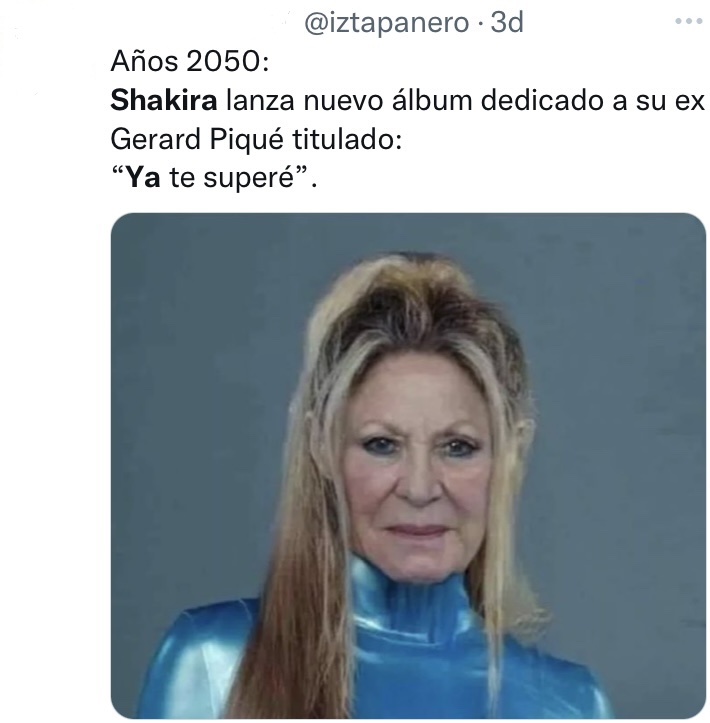The width and height of the screenshot is (710, 723).
Task: Open the @iztapanero profile handle
Action: point(387,22)
